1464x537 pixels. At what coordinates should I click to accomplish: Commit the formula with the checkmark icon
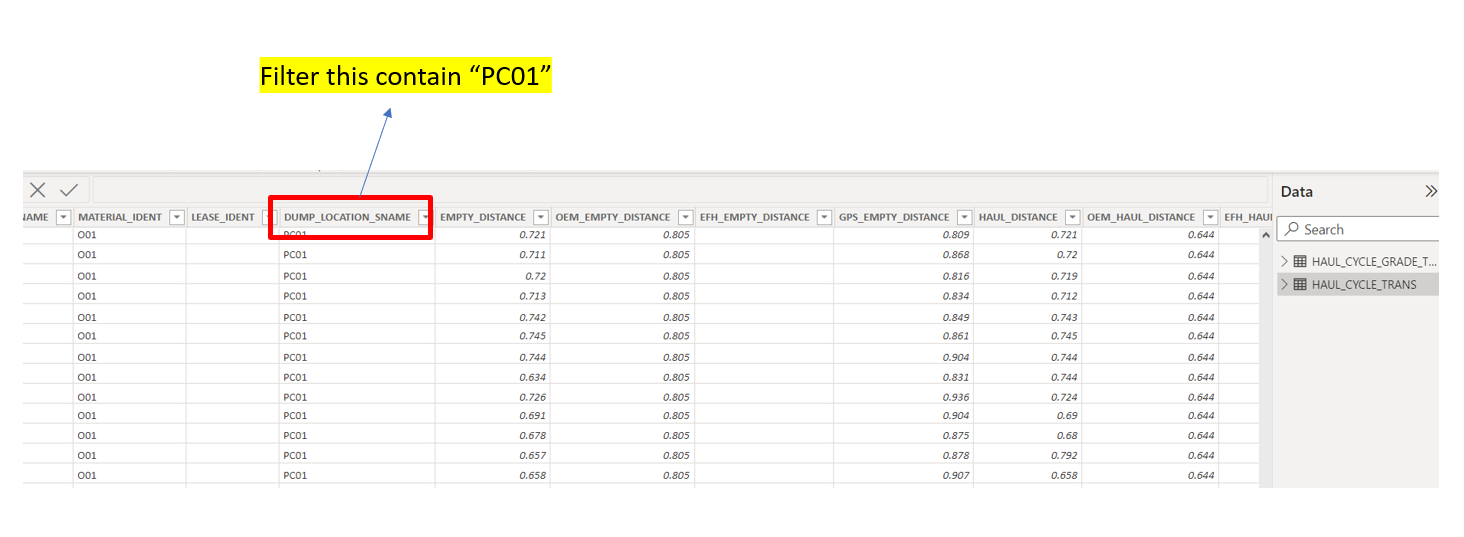[x=69, y=190]
